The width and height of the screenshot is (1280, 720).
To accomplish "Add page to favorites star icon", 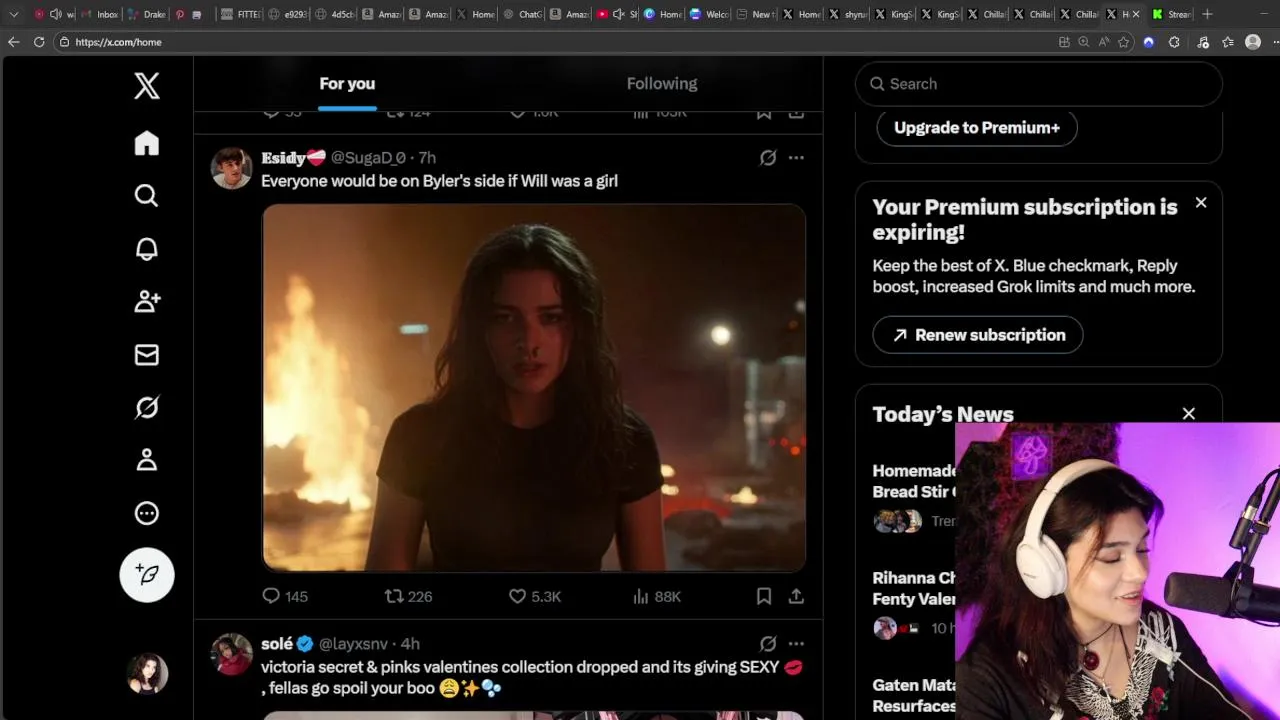I will click(x=1124, y=42).
